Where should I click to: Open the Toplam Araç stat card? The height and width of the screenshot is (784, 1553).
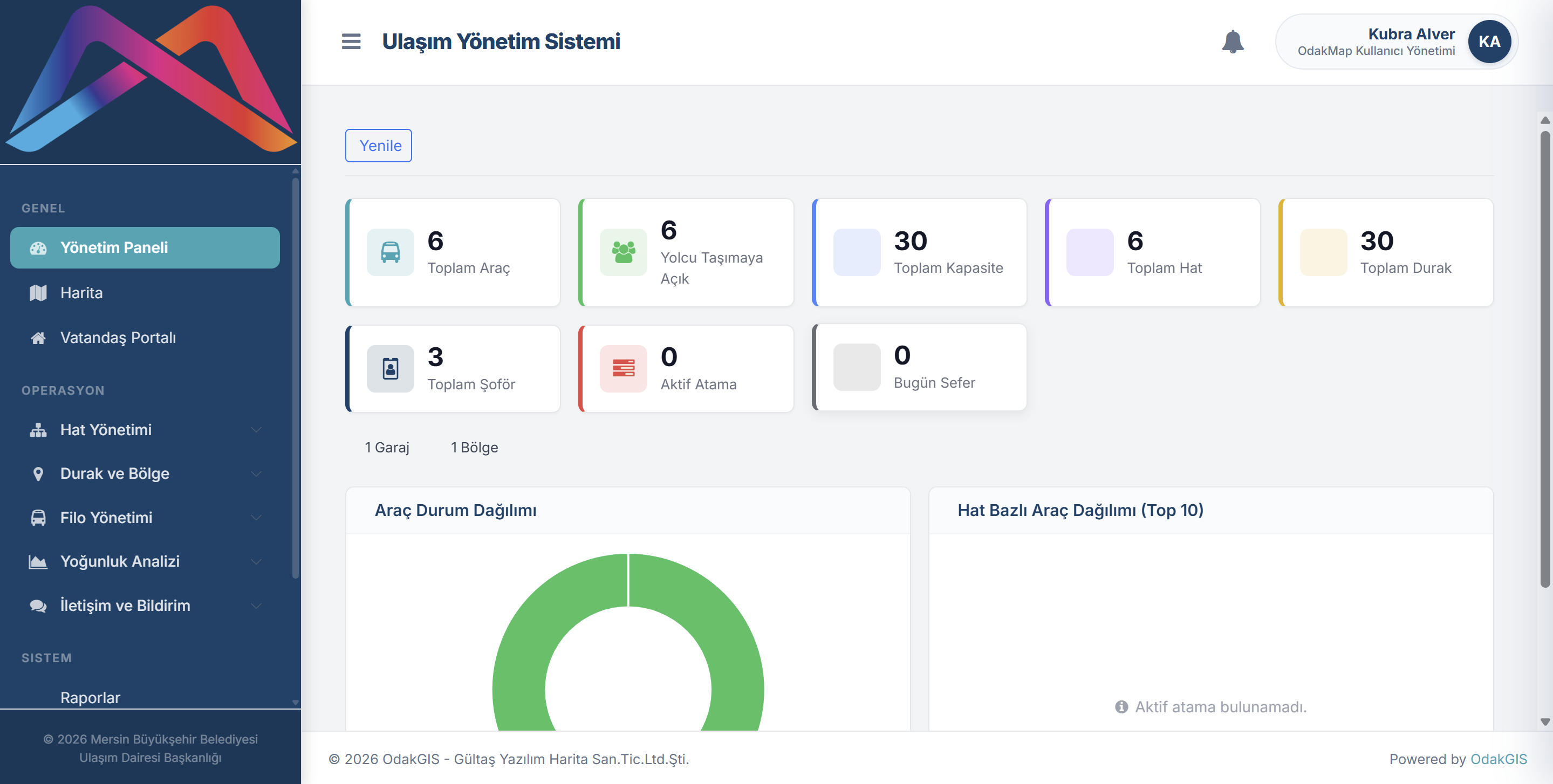pos(453,252)
